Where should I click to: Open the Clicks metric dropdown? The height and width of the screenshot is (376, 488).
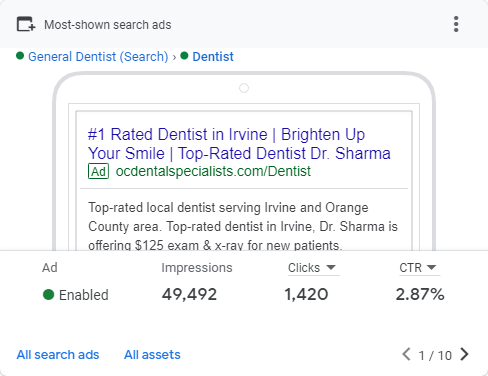click(x=312, y=268)
